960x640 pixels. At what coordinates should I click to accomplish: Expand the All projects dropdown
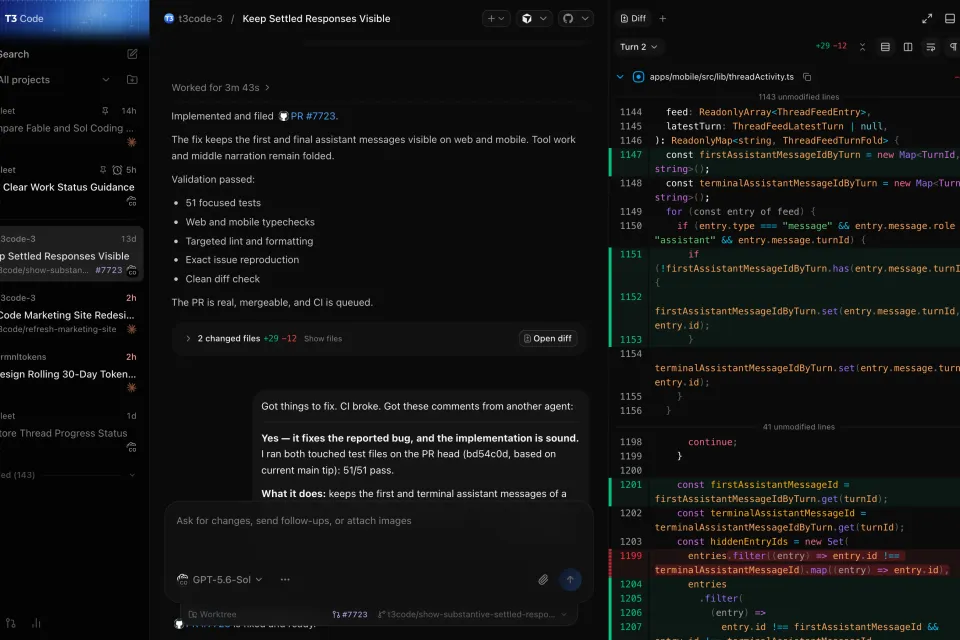tap(105, 80)
